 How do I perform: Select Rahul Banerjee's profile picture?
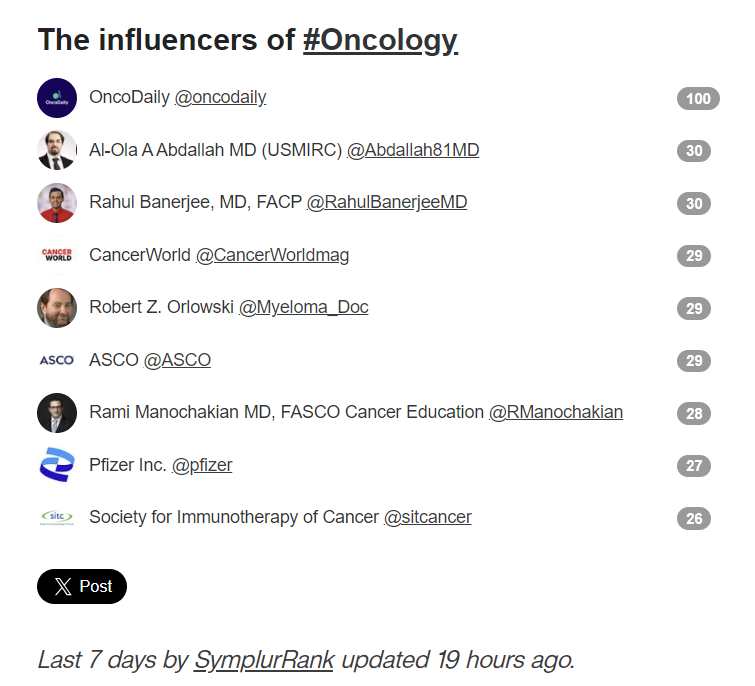pos(57,203)
